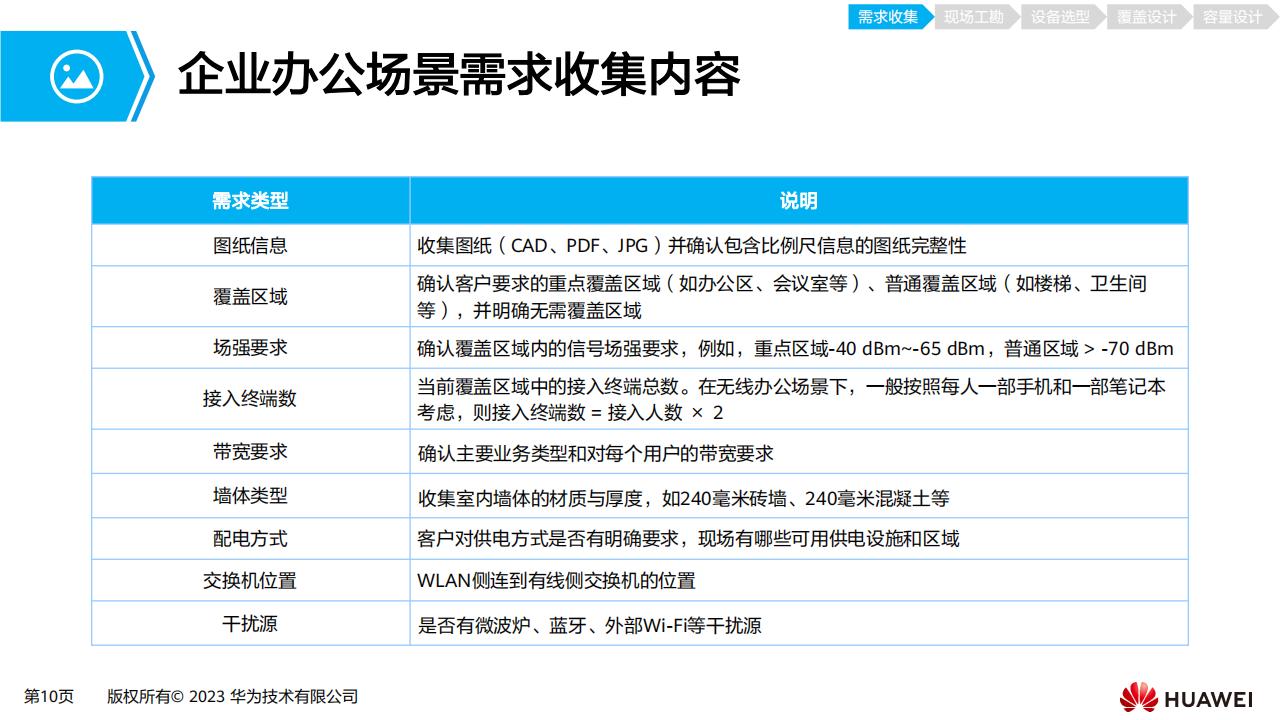
Task: Click the 需求类型 column header
Action: pyautogui.click(x=250, y=201)
